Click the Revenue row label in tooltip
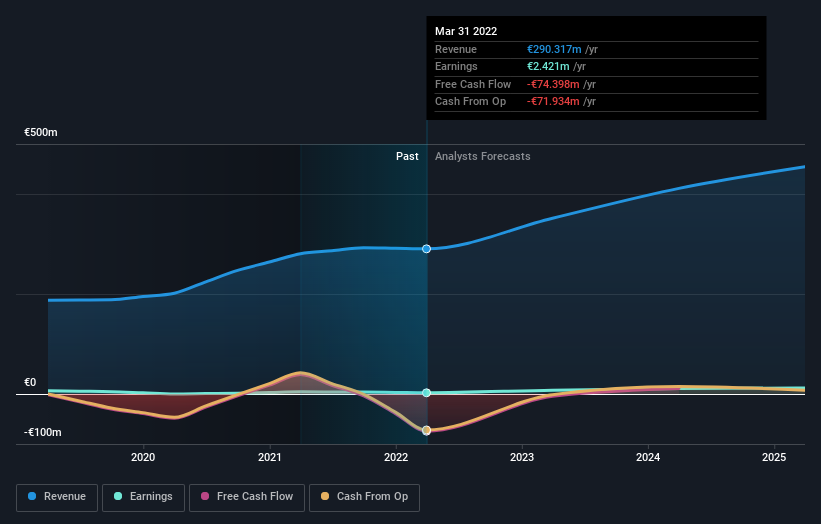This screenshot has width=821, height=524. pyautogui.click(x=456, y=49)
